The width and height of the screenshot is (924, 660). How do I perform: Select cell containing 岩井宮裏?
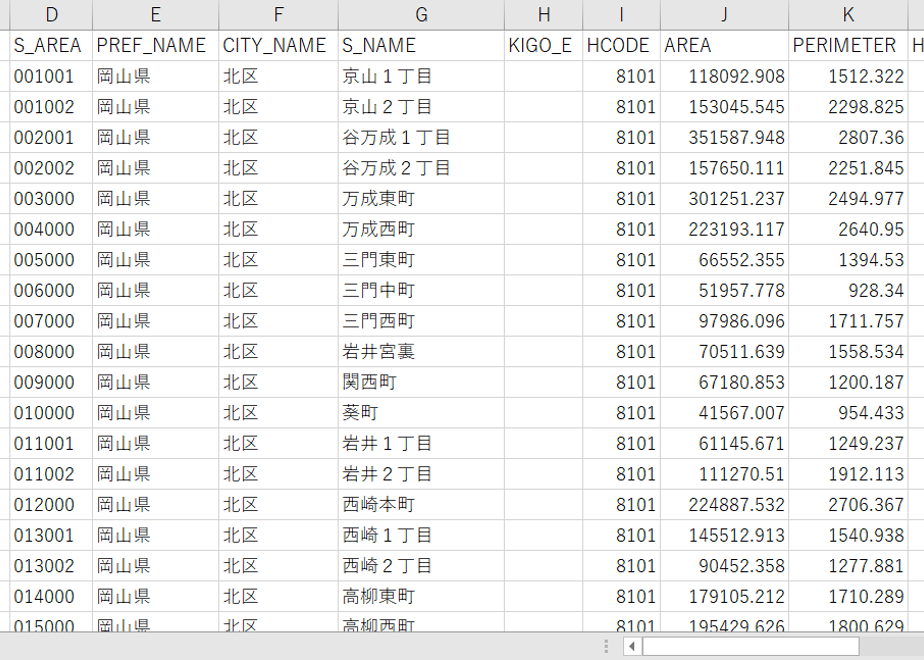click(421, 352)
